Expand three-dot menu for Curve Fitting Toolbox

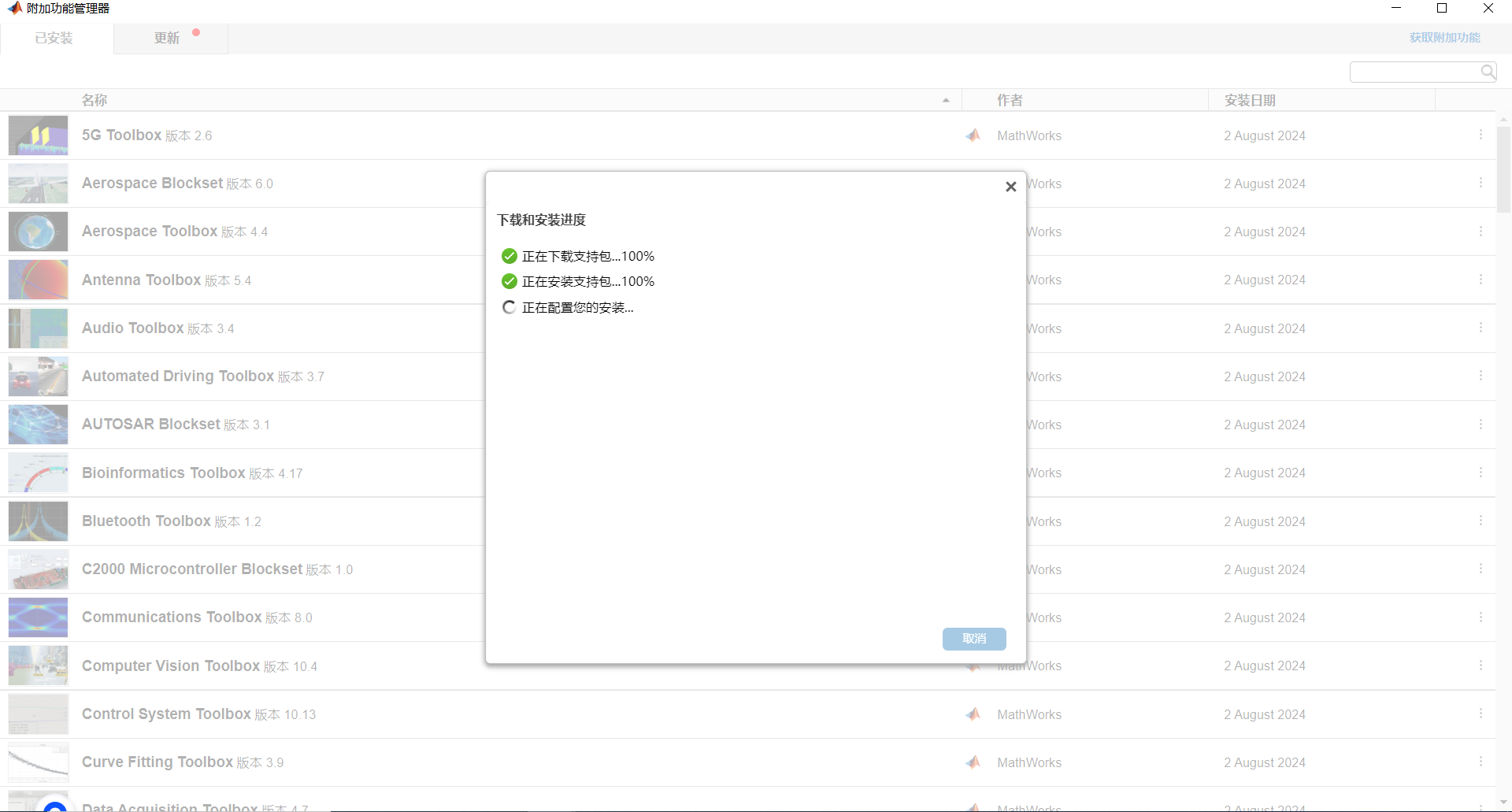tap(1480, 762)
